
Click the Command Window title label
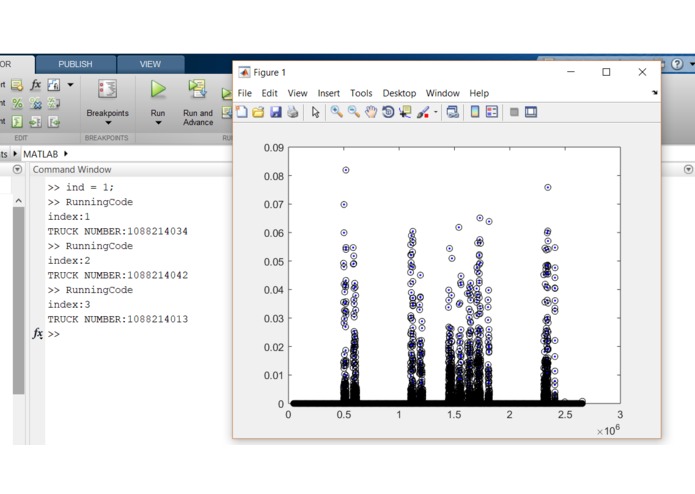click(x=72, y=170)
